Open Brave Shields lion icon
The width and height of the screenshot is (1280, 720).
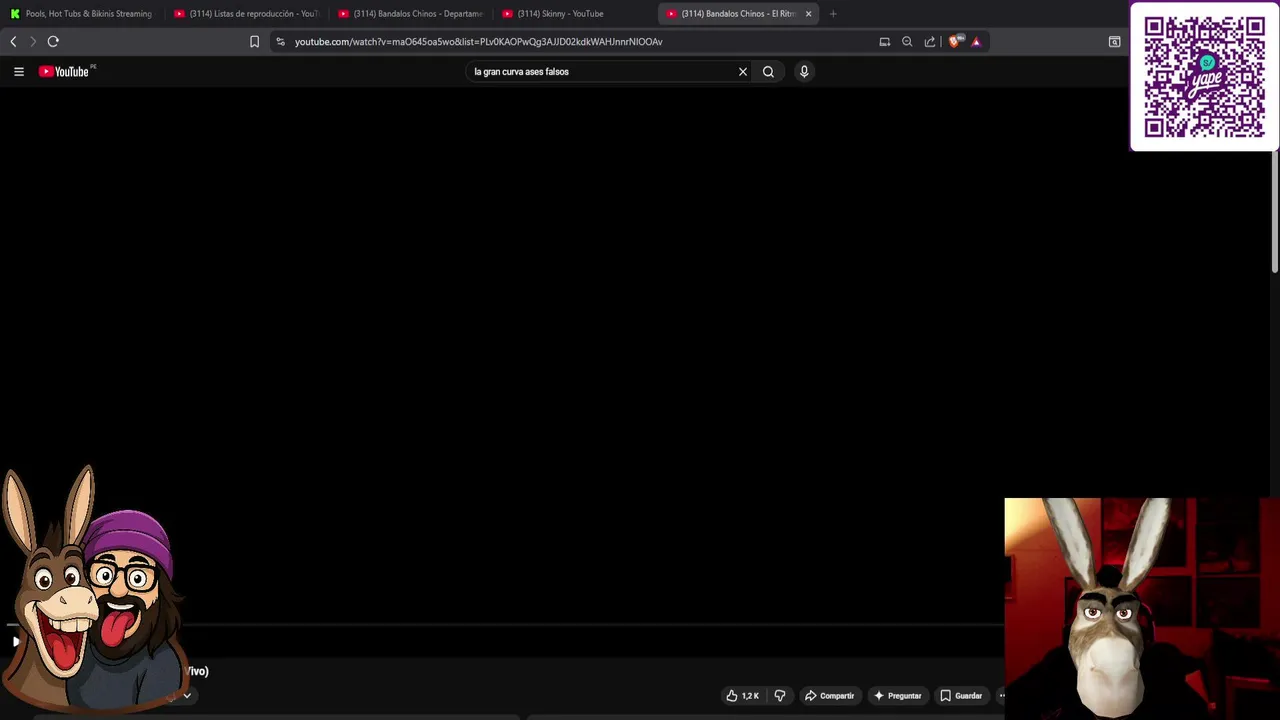[x=955, y=41]
